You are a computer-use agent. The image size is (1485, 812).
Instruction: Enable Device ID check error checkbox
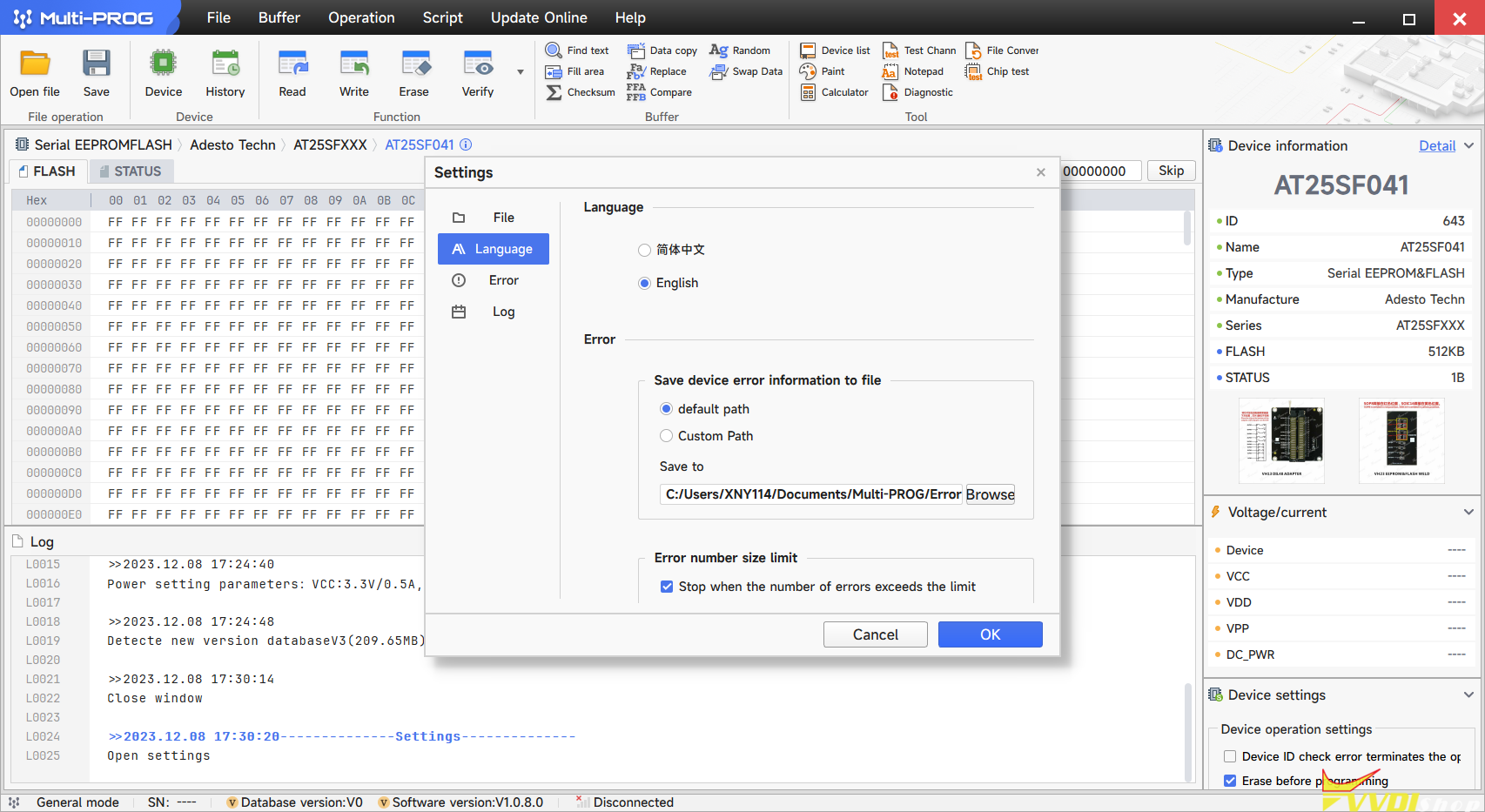coord(1230,756)
